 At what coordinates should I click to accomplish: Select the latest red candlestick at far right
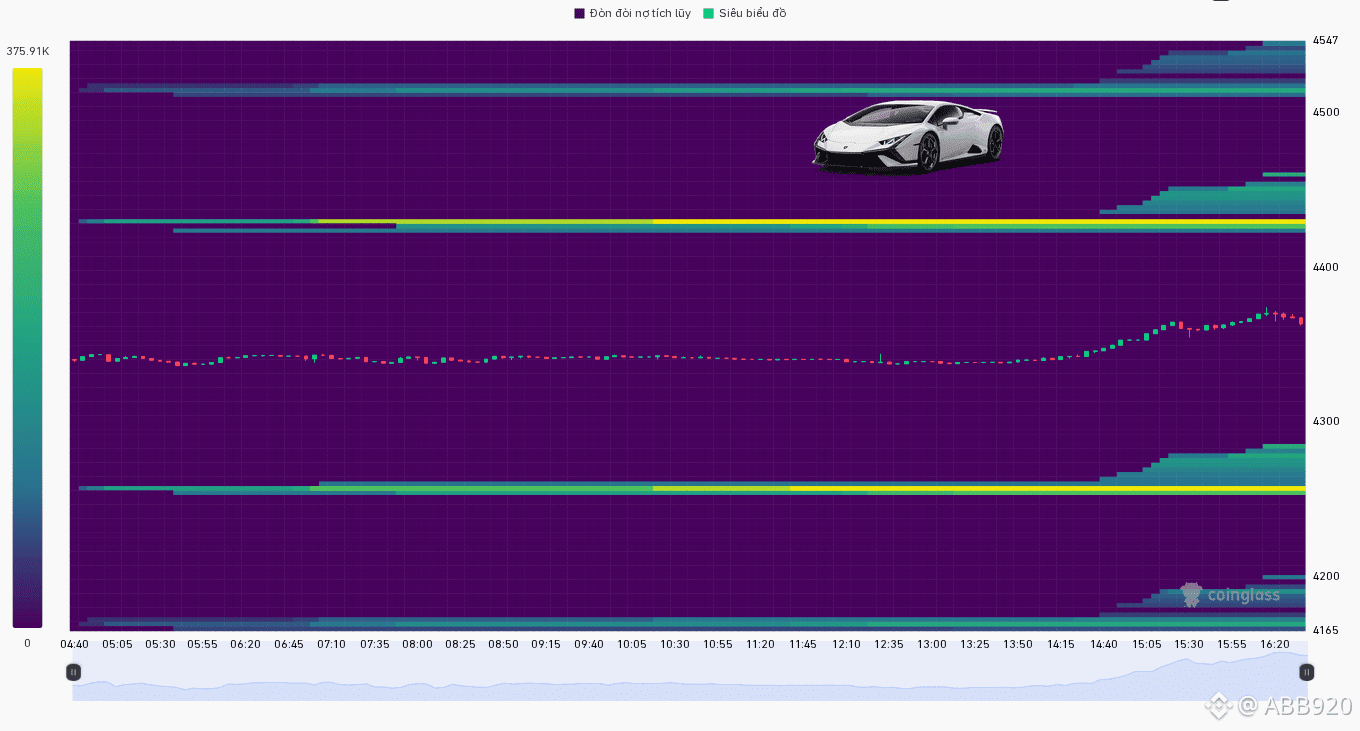pyautogui.click(x=1301, y=321)
